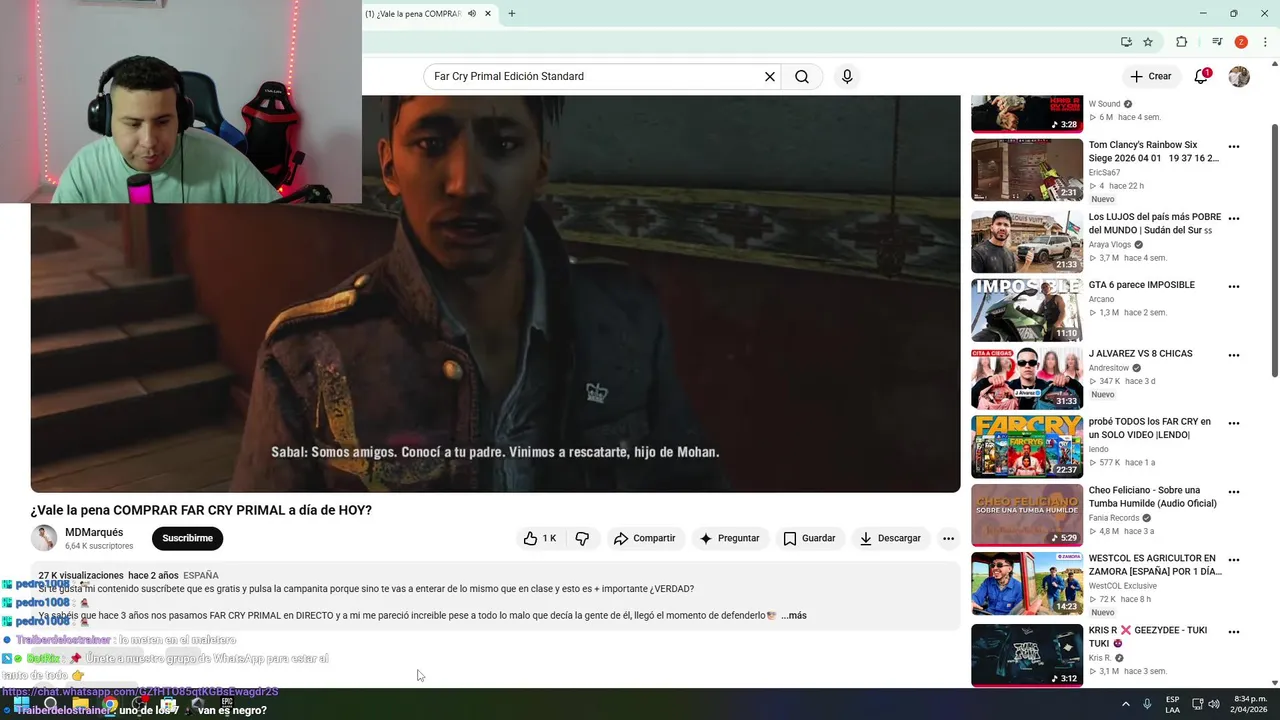This screenshot has height=720, width=1280.
Task: Click the Descargar download button
Action: pos(890,538)
